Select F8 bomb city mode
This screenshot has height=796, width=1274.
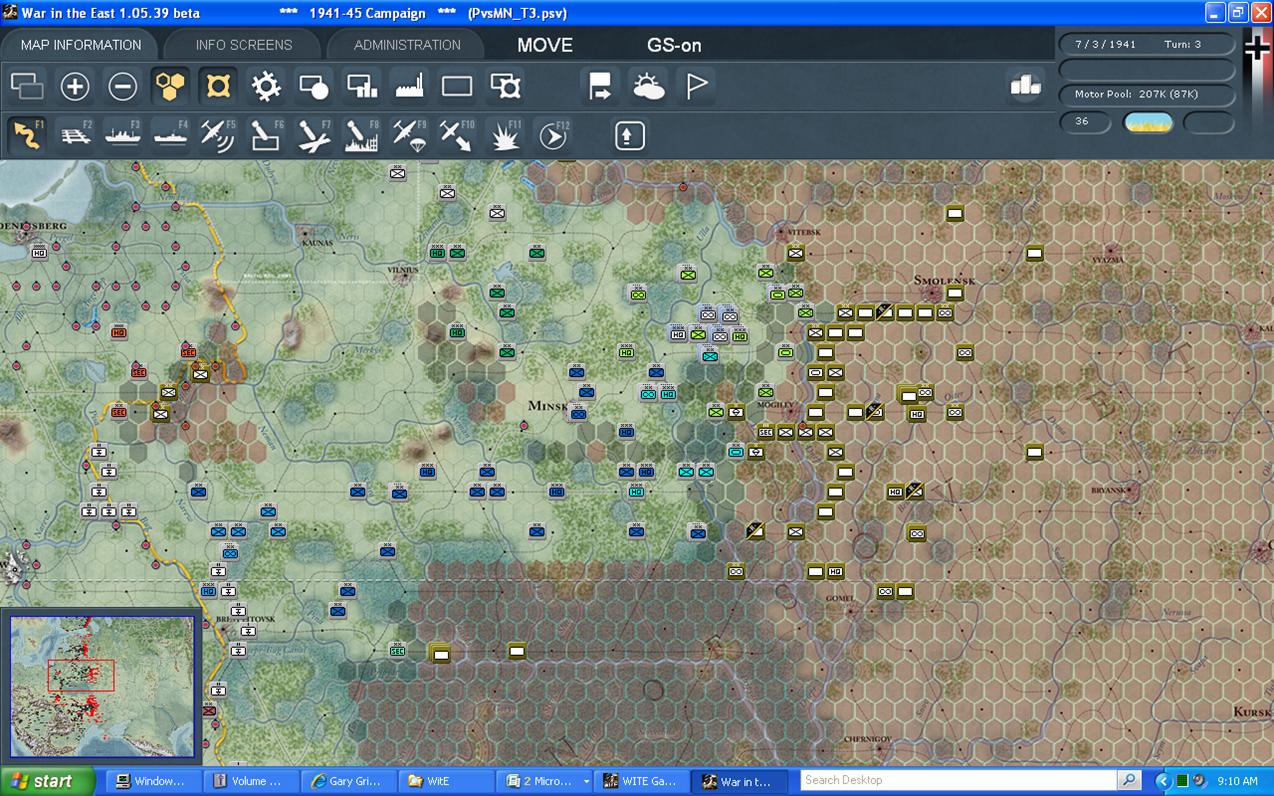(x=362, y=135)
